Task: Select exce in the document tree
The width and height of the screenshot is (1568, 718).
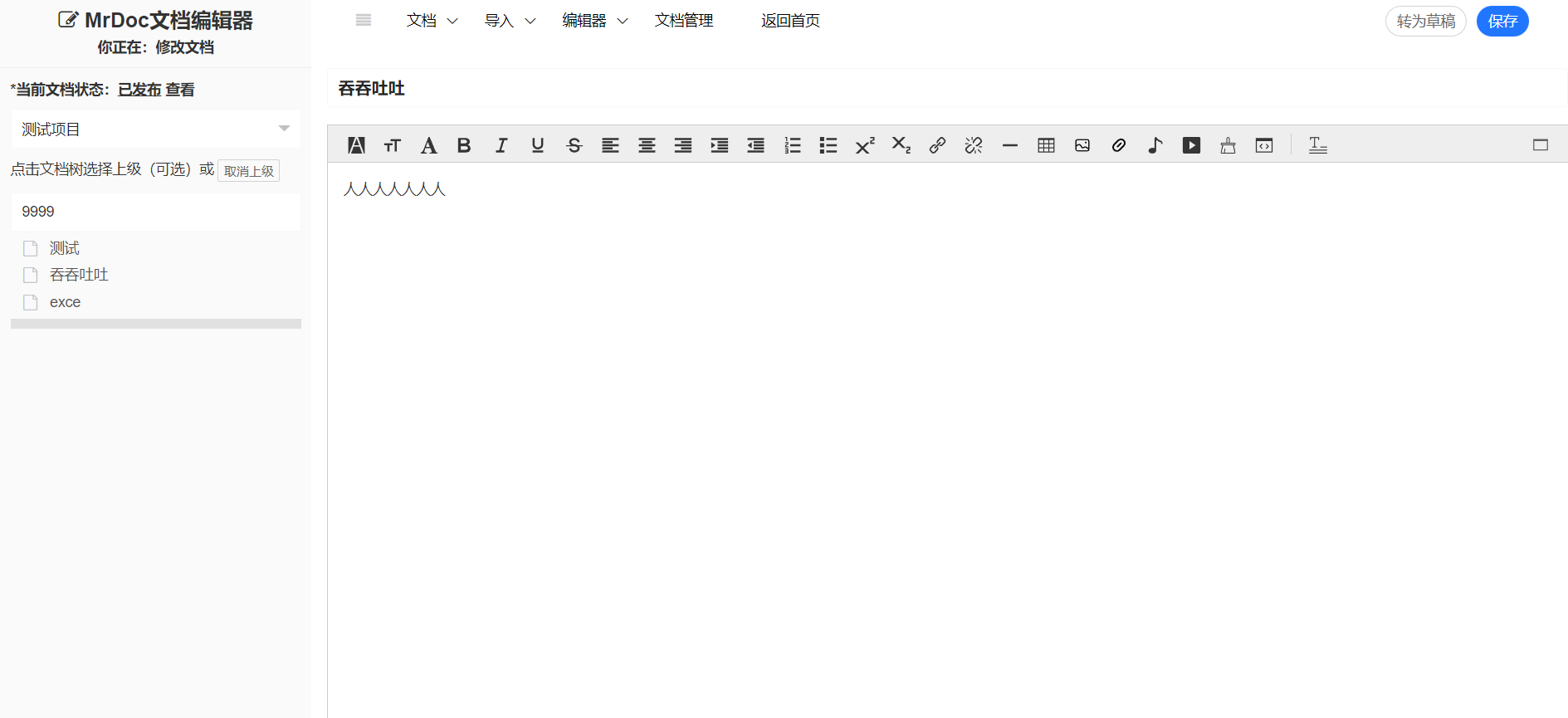Action: pyautogui.click(x=65, y=302)
